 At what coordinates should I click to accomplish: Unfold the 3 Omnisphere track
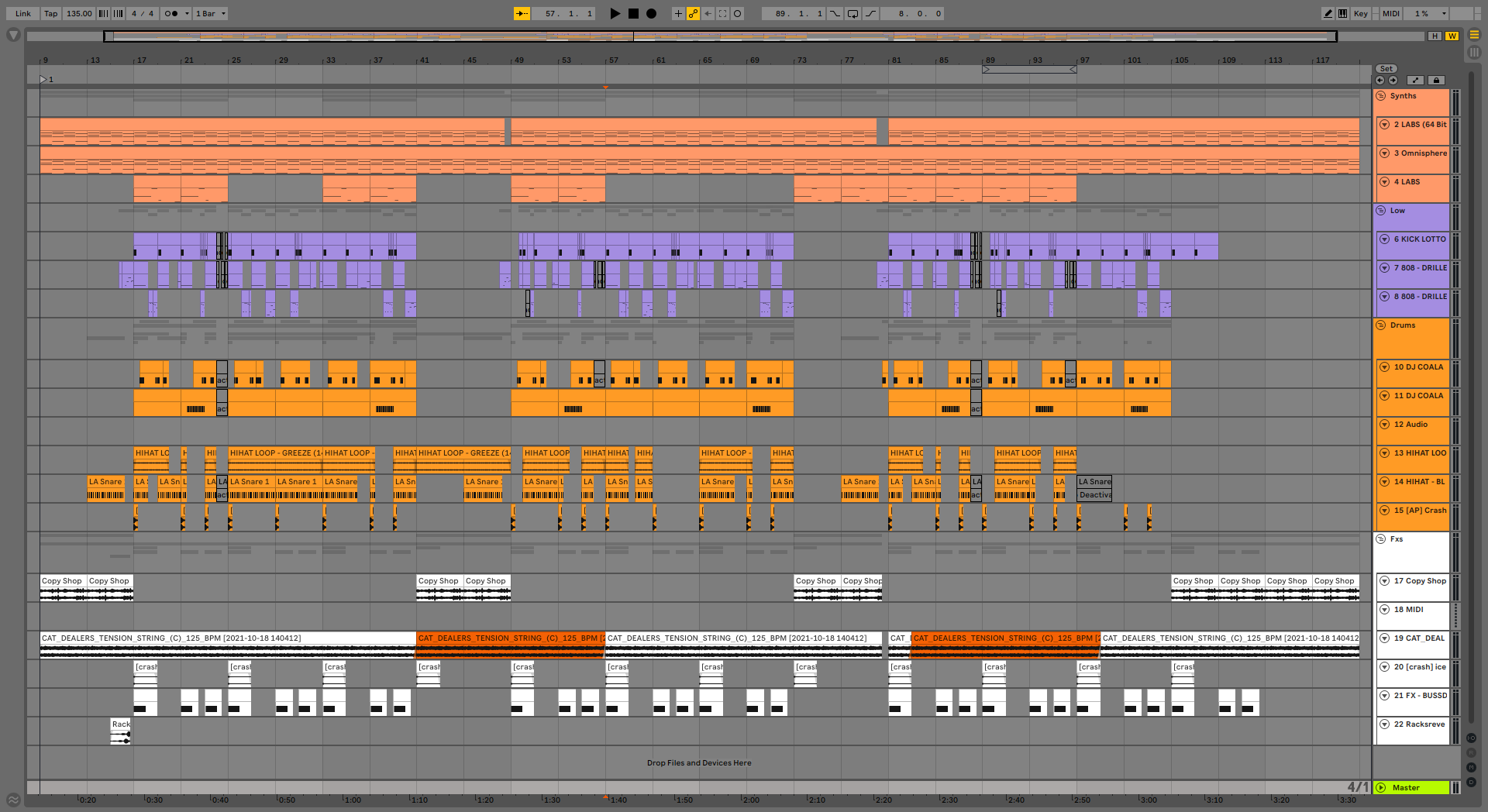pyautogui.click(x=1385, y=153)
